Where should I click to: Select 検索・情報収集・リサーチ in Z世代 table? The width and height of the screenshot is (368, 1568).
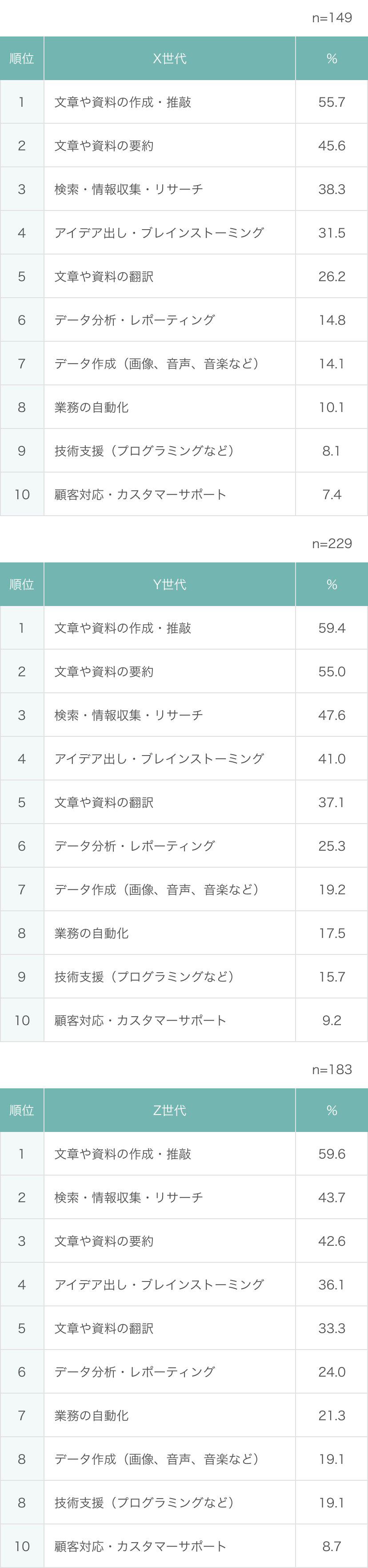[x=128, y=1197]
